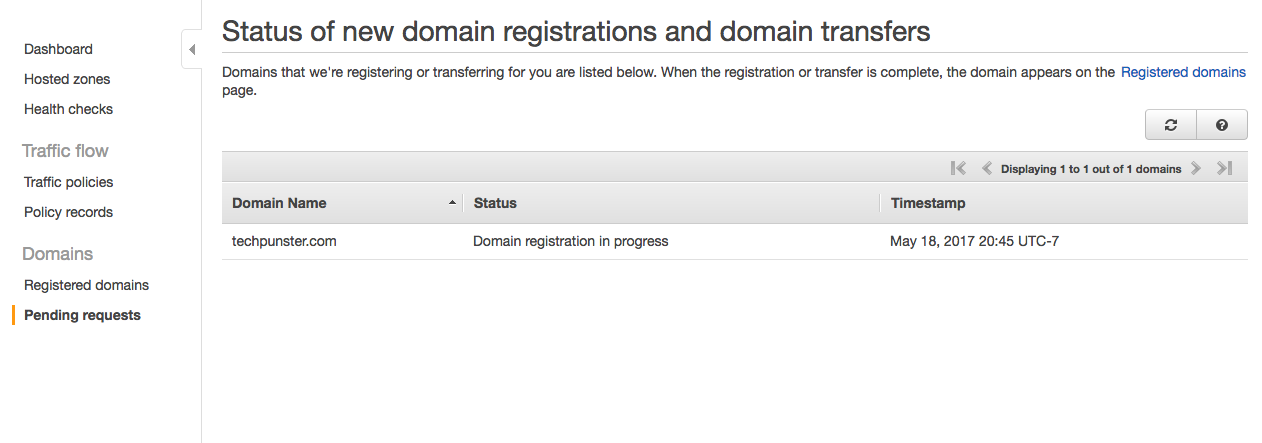Screen dimensions: 1262x443
Task: Open Traffic policies section
Action: pos(68,182)
